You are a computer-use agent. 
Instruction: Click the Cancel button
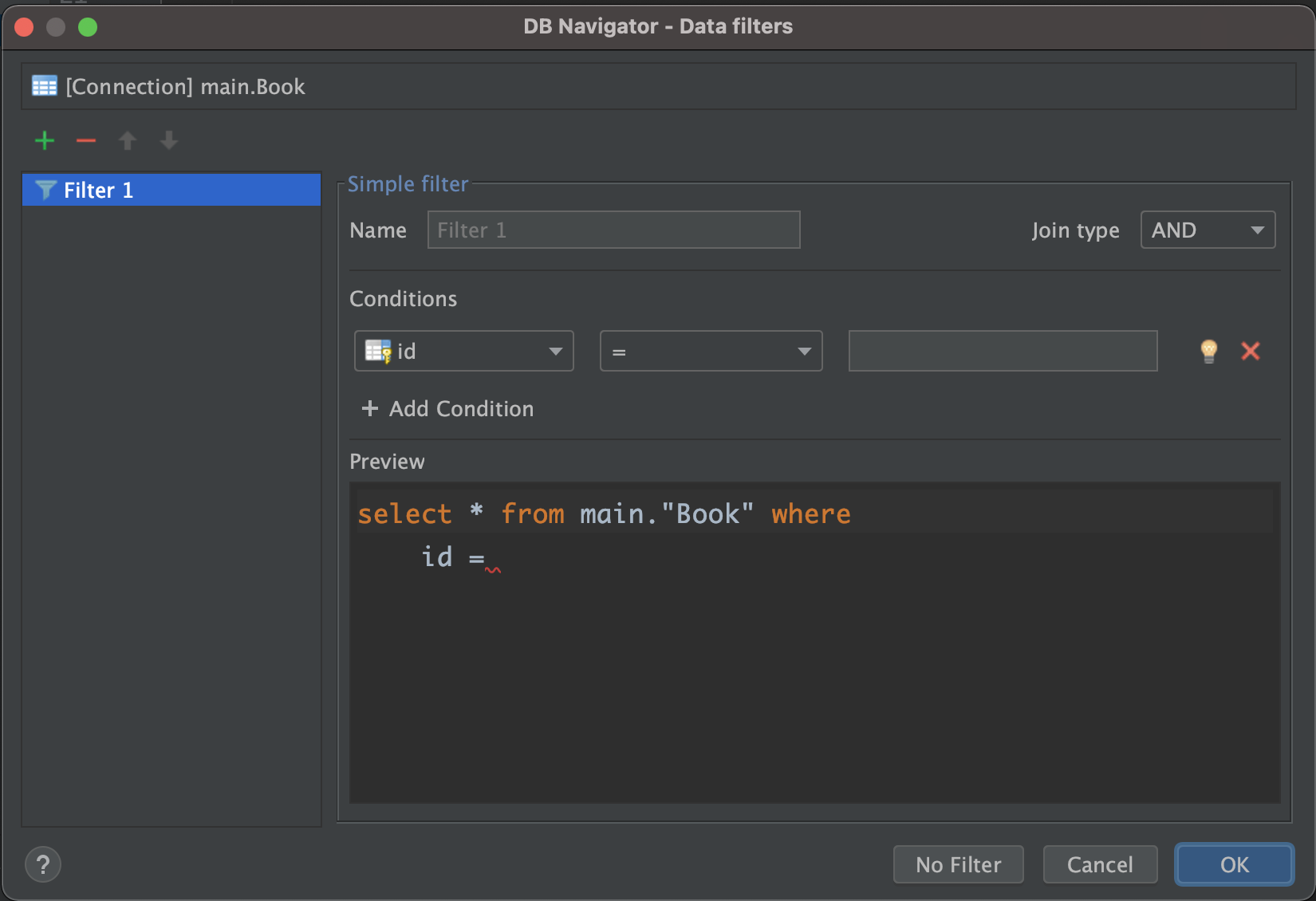[1100, 864]
